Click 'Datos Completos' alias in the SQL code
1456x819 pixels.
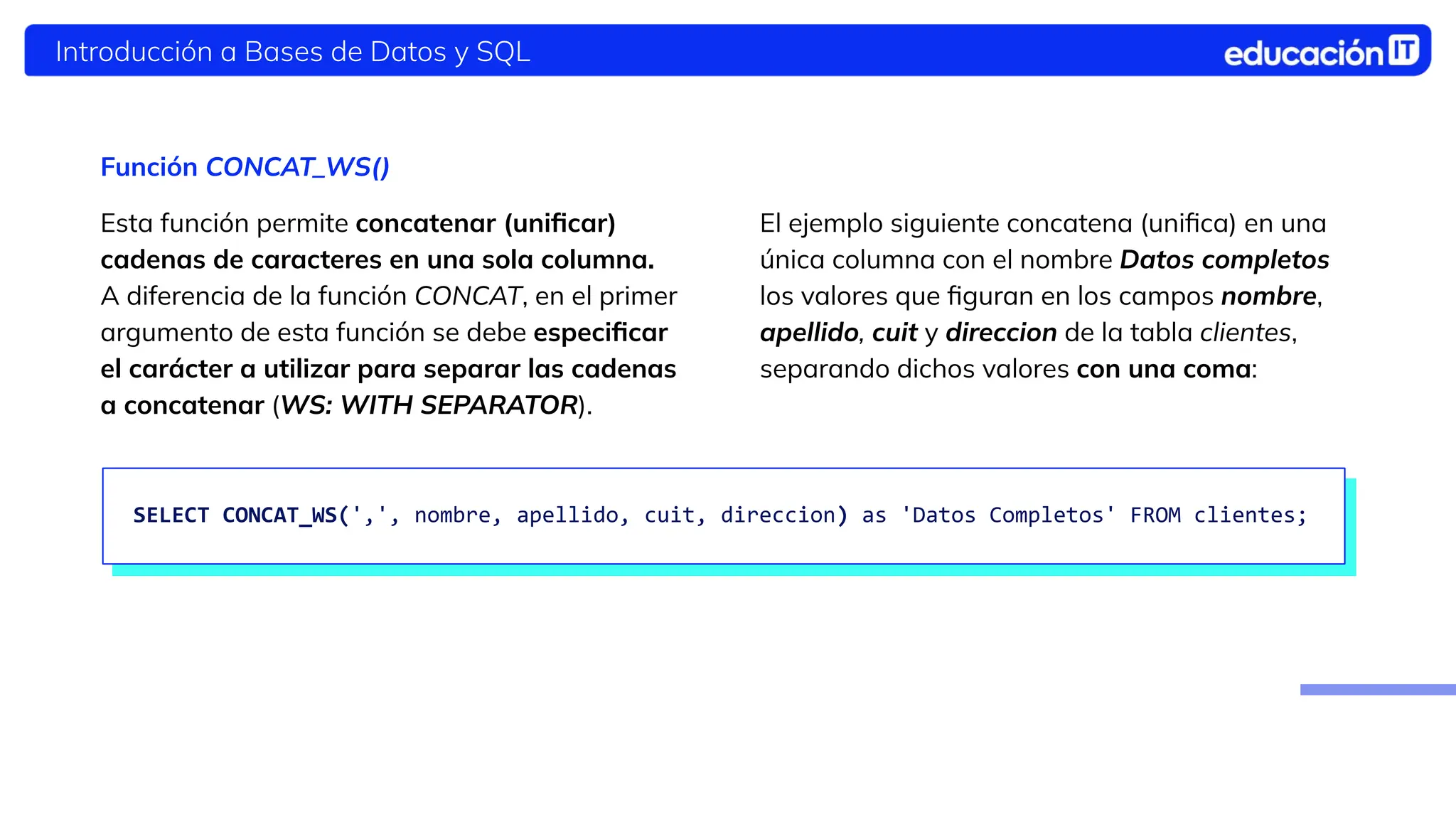pyautogui.click(x=1008, y=515)
